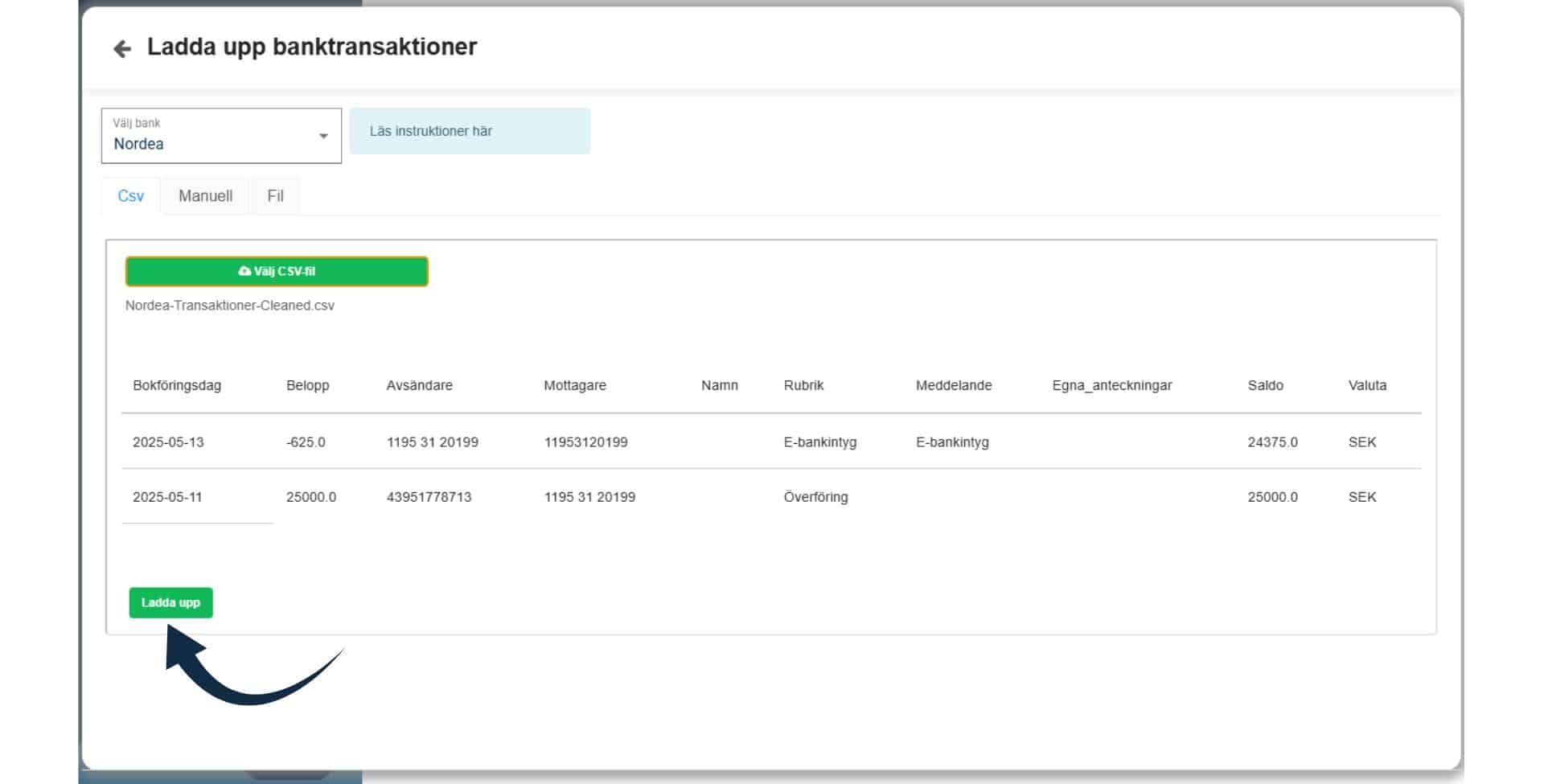This screenshot has height=784, width=1544.
Task: Select the balance 24375.0 cell
Action: coord(1273,442)
